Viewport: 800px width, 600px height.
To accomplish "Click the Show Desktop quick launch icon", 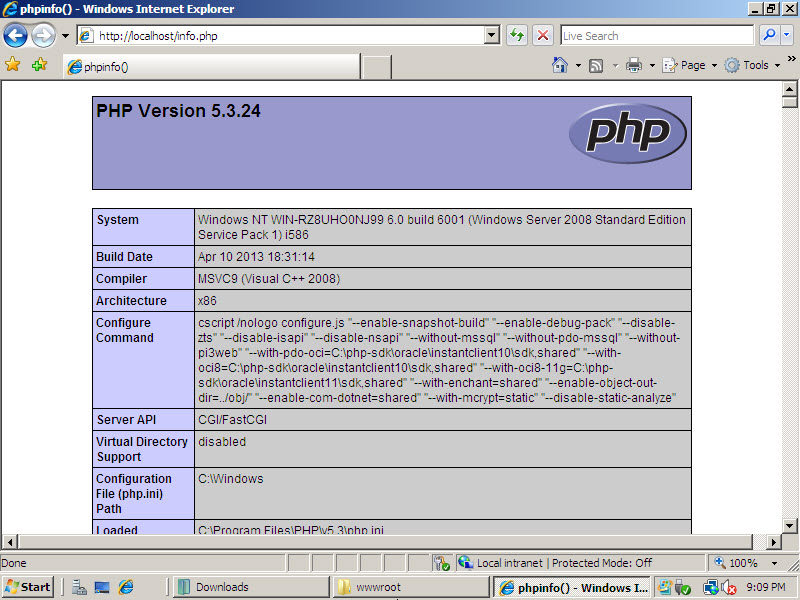I will pyautogui.click(x=102, y=588).
